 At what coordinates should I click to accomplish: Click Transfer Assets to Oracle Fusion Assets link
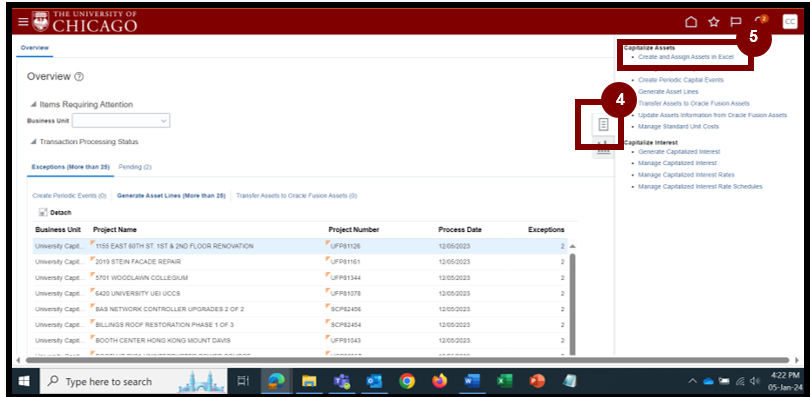click(694, 103)
